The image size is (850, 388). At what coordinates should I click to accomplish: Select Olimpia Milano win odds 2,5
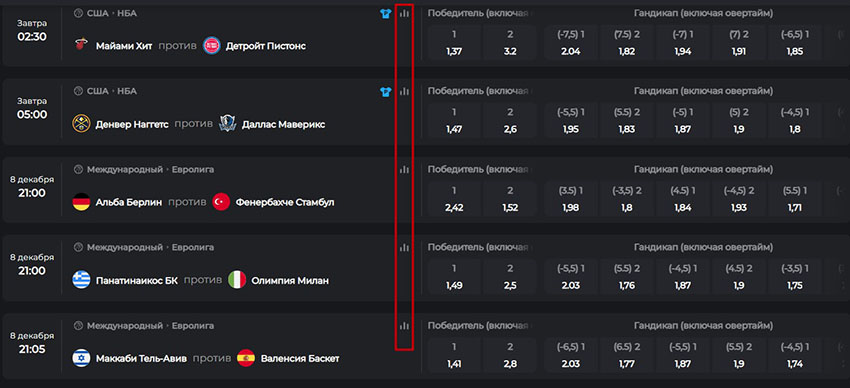[510, 278]
